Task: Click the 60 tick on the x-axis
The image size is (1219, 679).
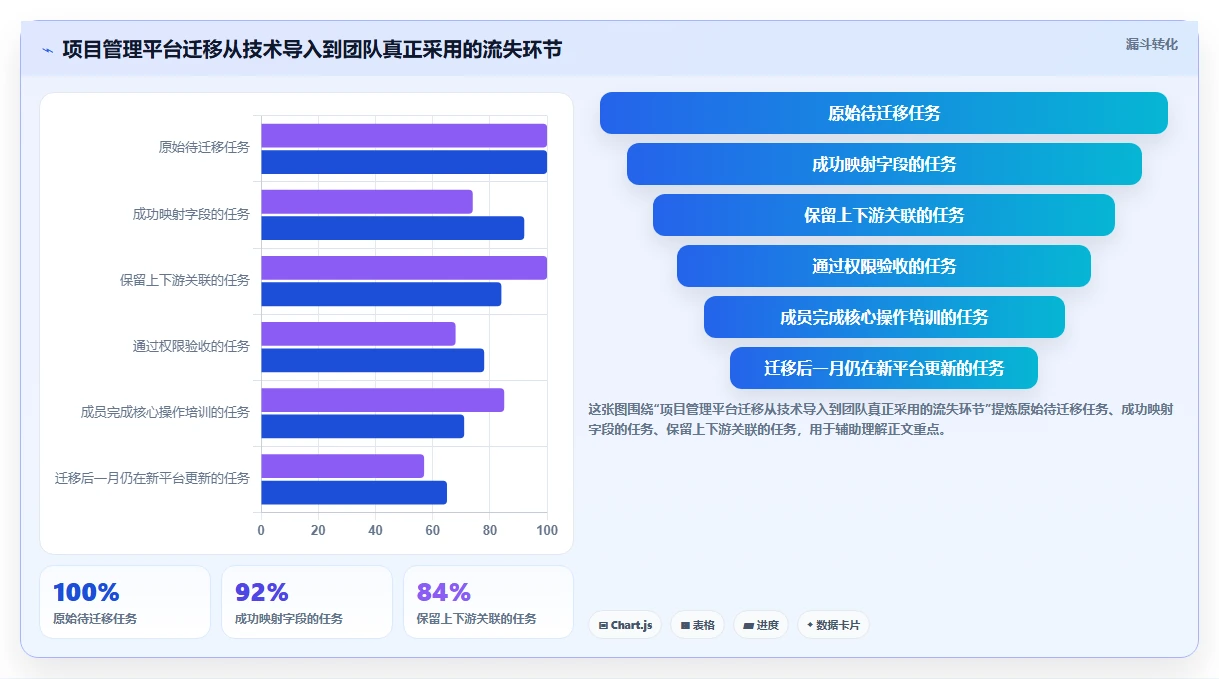Action: pyautogui.click(x=433, y=530)
